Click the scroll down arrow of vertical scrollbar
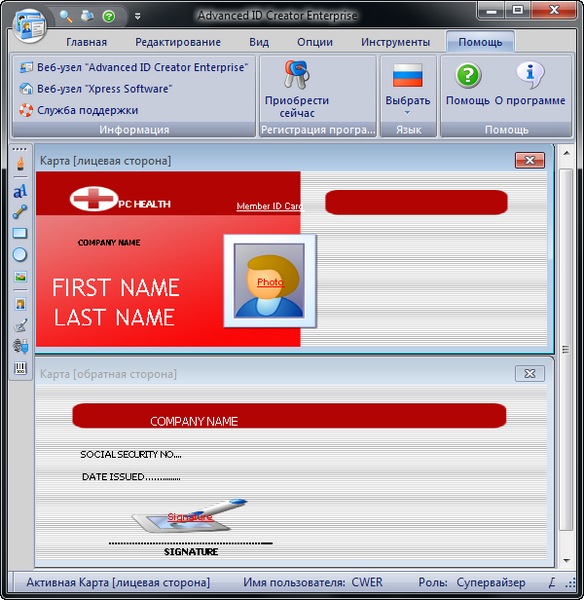The width and height of the screenshot is (584, 600). [567, 561]
